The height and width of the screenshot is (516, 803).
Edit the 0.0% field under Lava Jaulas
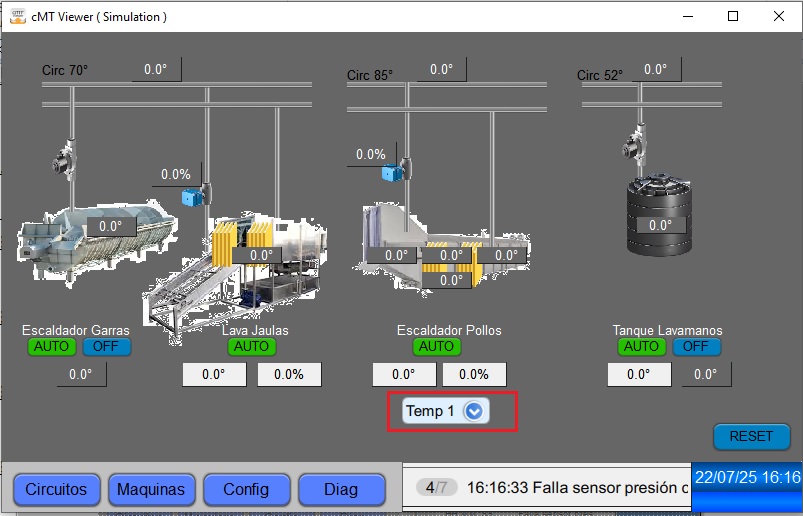289,374
